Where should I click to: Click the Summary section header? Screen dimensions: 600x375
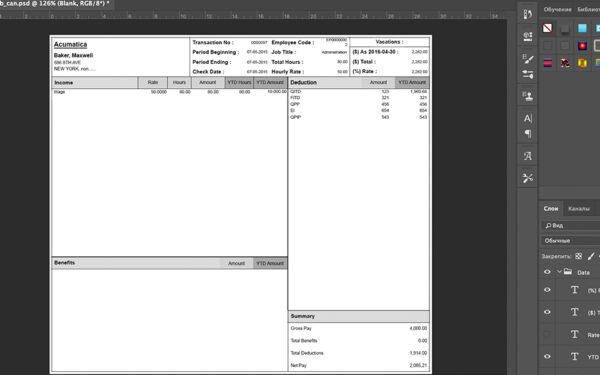[x=302, y=316]
